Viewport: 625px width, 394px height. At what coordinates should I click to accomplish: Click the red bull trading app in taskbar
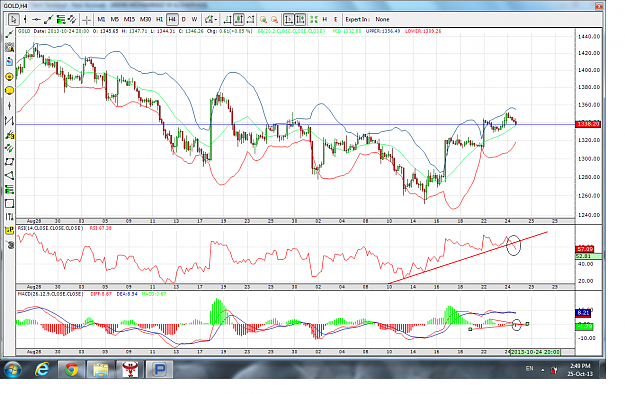129,370
